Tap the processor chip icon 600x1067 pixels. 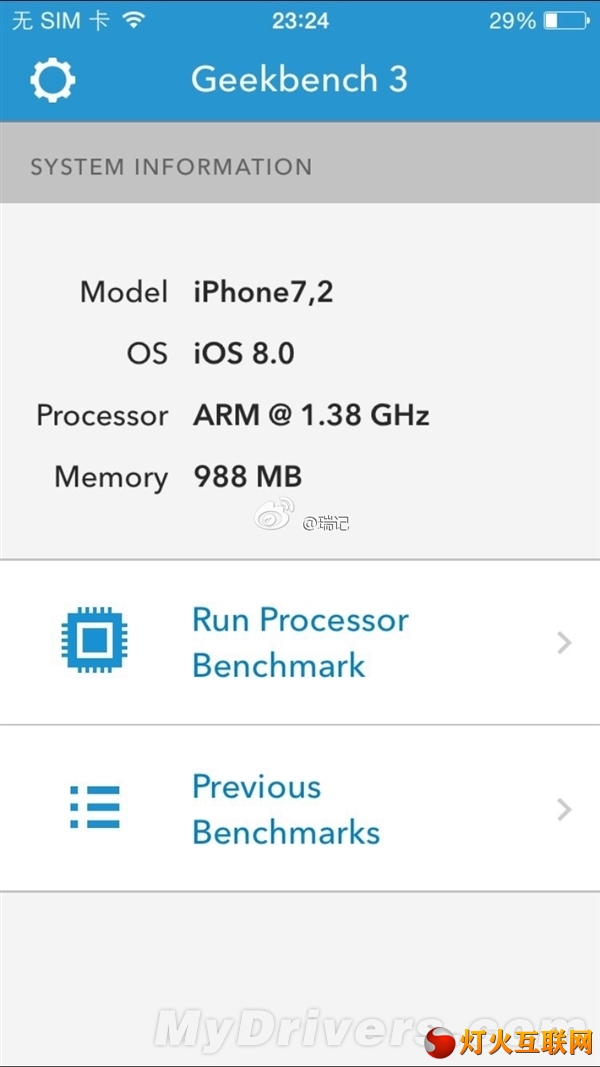click(x=94, y=640)
